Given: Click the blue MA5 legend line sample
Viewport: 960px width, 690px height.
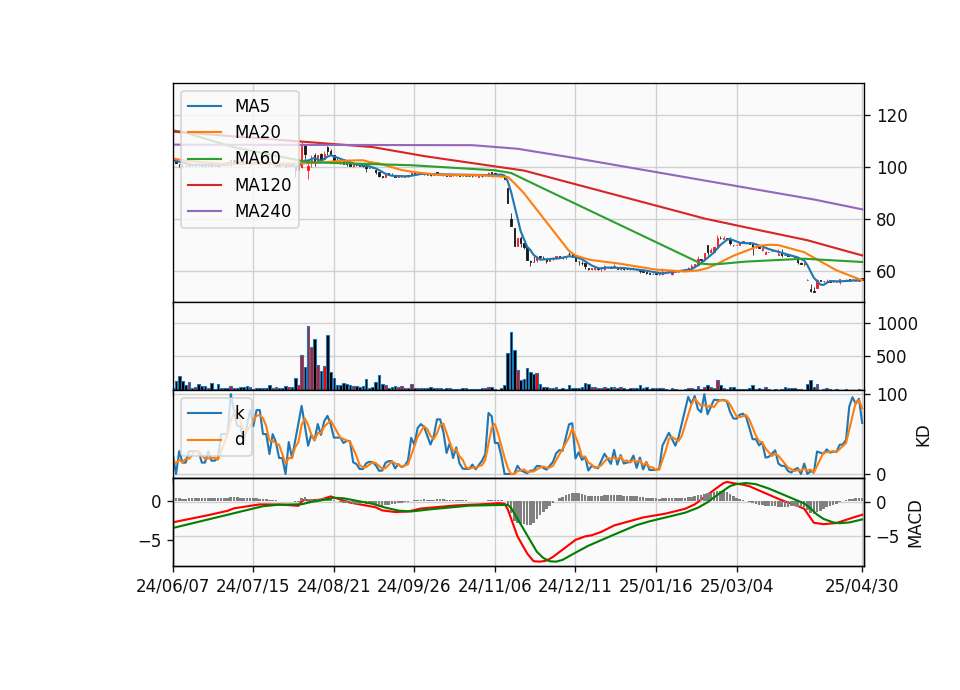Looking at the screenshot, I should click(204, 106).
